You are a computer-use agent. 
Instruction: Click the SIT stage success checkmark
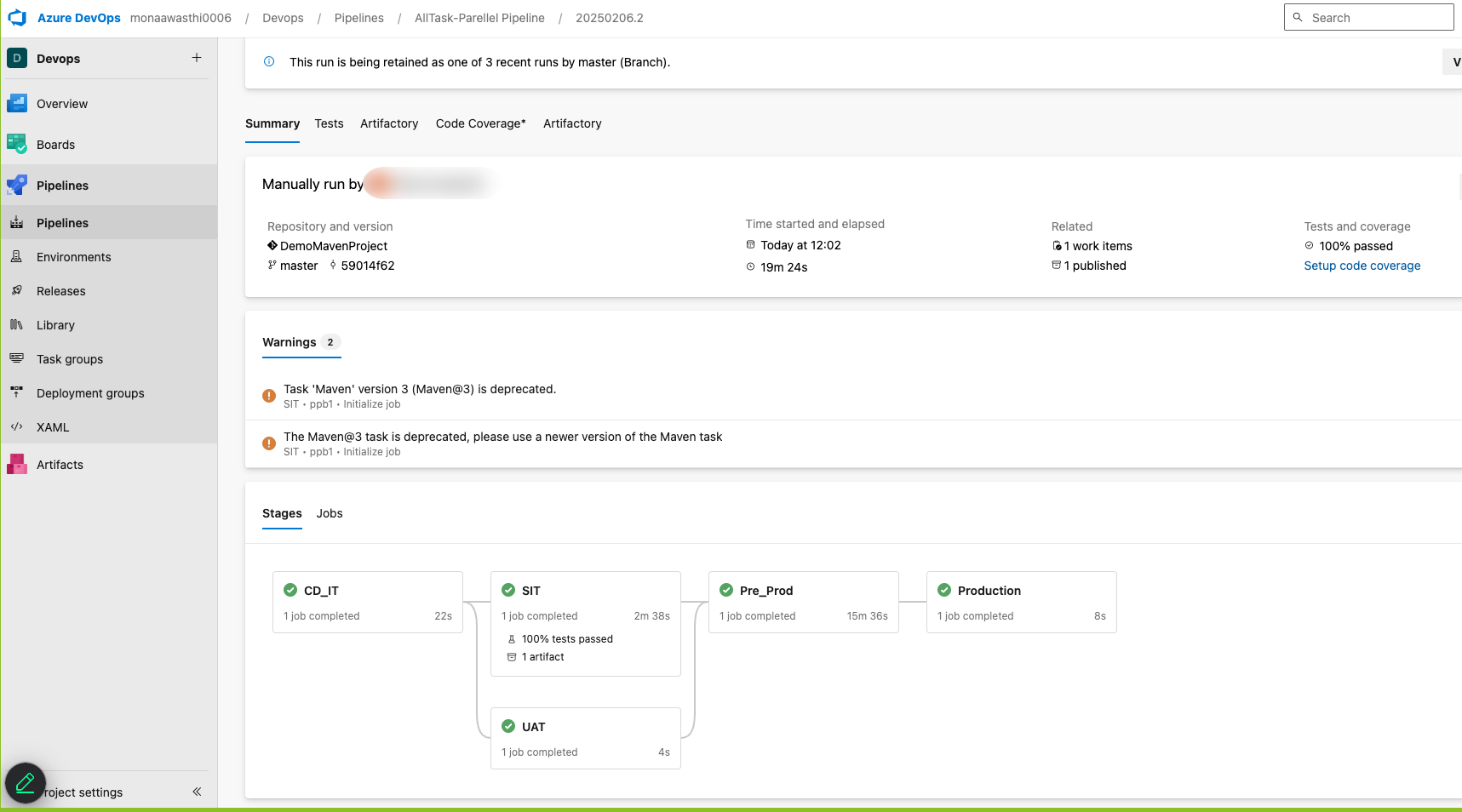pos(508,590)
